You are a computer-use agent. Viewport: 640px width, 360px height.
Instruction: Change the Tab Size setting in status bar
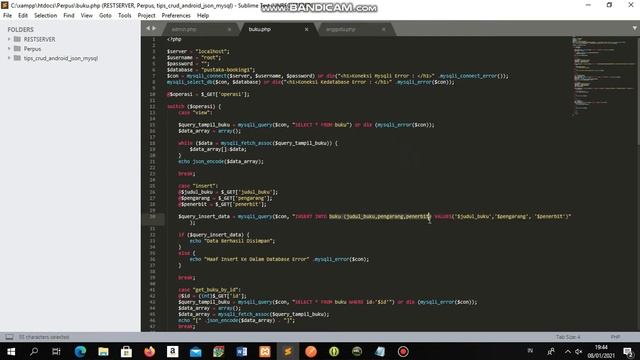tap(568, 337)
